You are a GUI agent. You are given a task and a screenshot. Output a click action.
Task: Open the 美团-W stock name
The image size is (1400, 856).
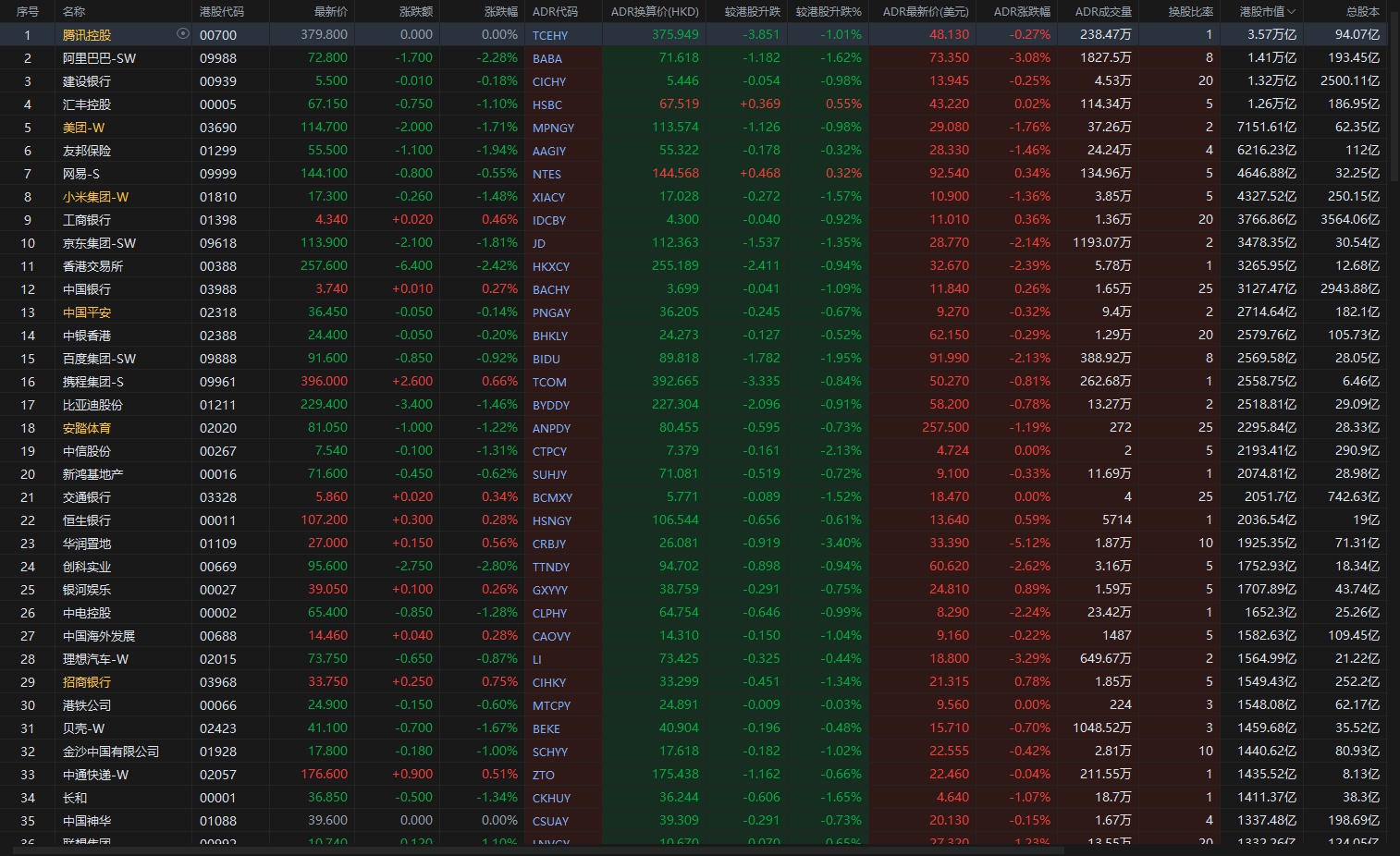coord(83,128)
